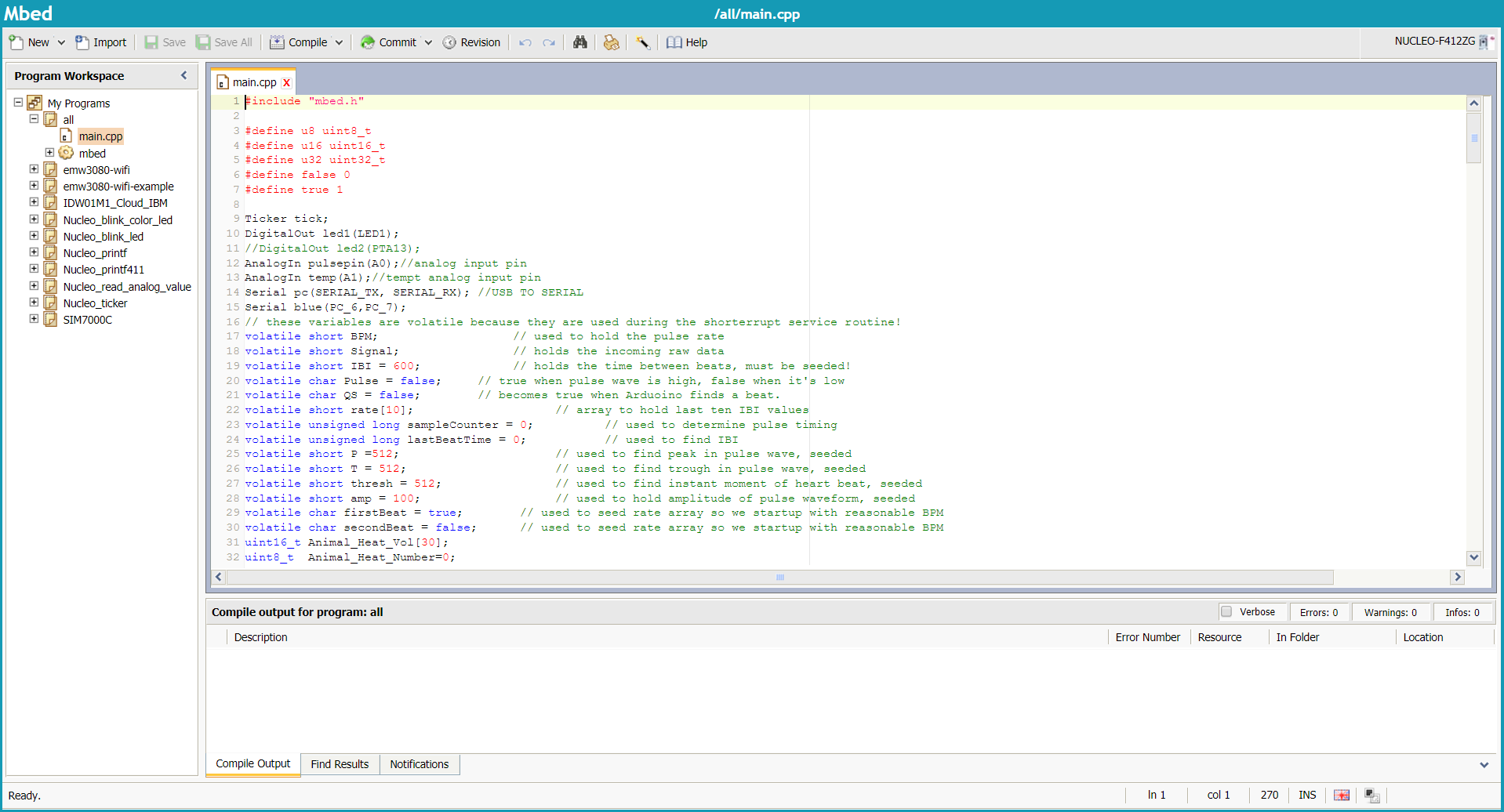Collapse the Program Workspace panel
1504x812 pixels.
[184, 75]
